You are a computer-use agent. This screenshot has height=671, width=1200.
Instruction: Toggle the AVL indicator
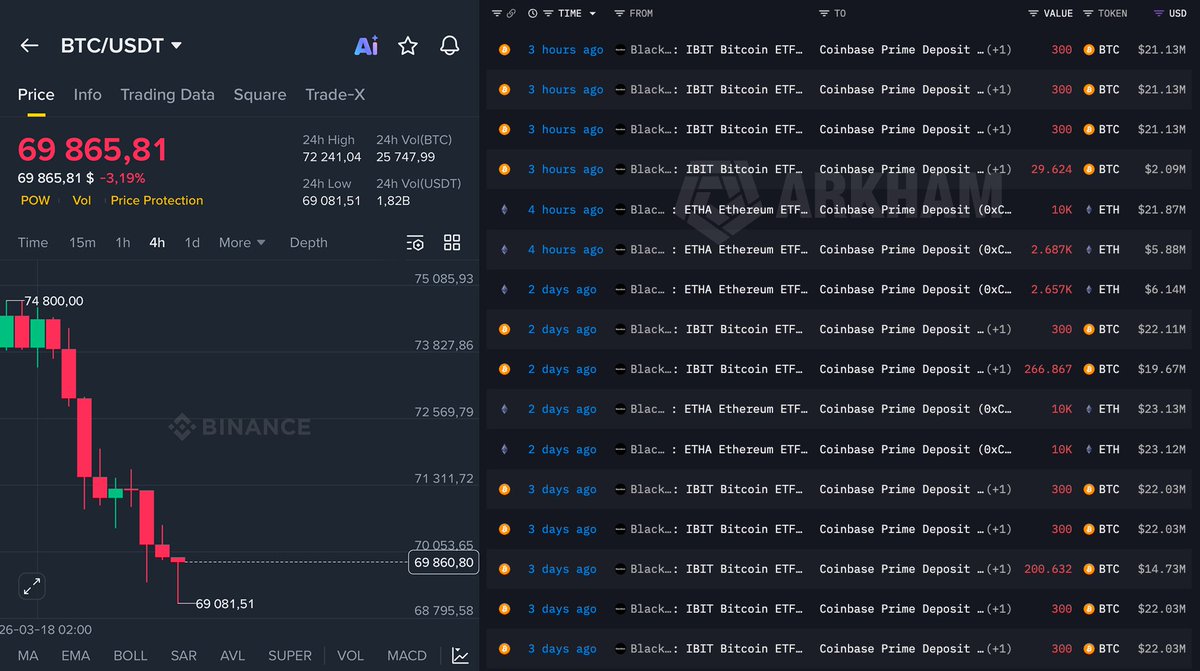tap(233, 656)
